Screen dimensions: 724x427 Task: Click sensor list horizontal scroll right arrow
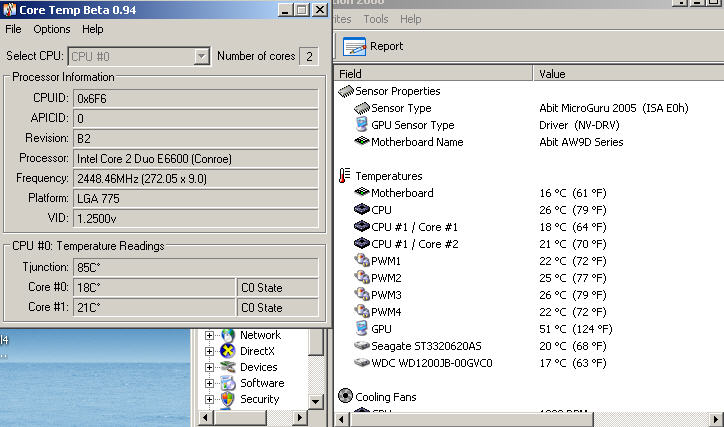[716, 420]
